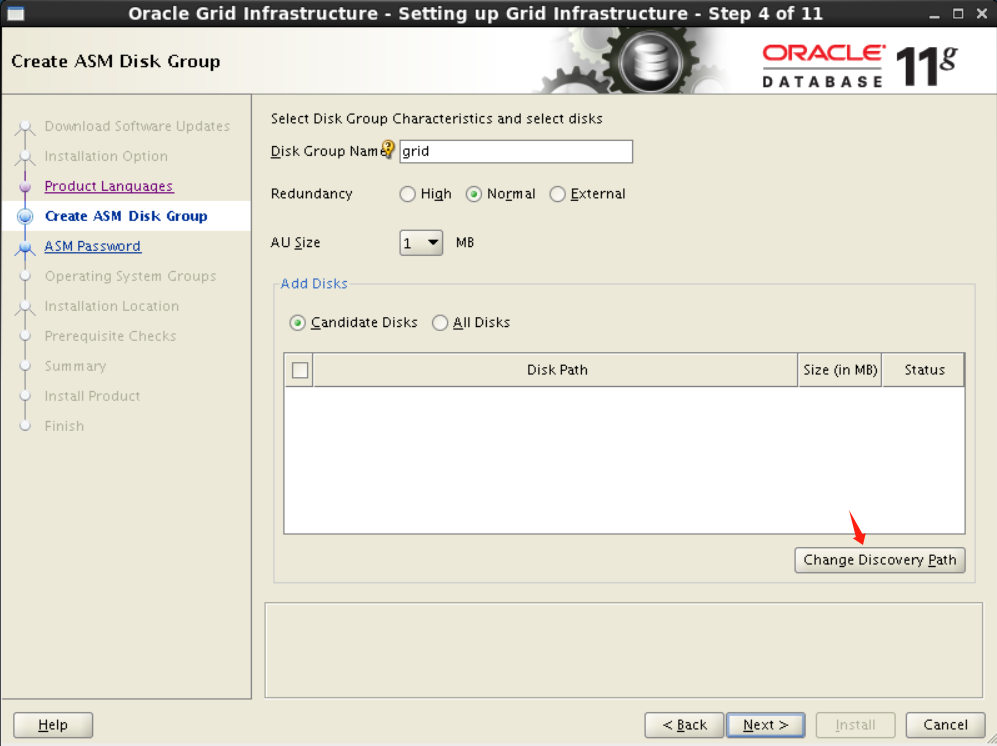Viewport: 997px width, 746px height.
Task: Select the Candidate Disks option
Action: tap(297, 322)
